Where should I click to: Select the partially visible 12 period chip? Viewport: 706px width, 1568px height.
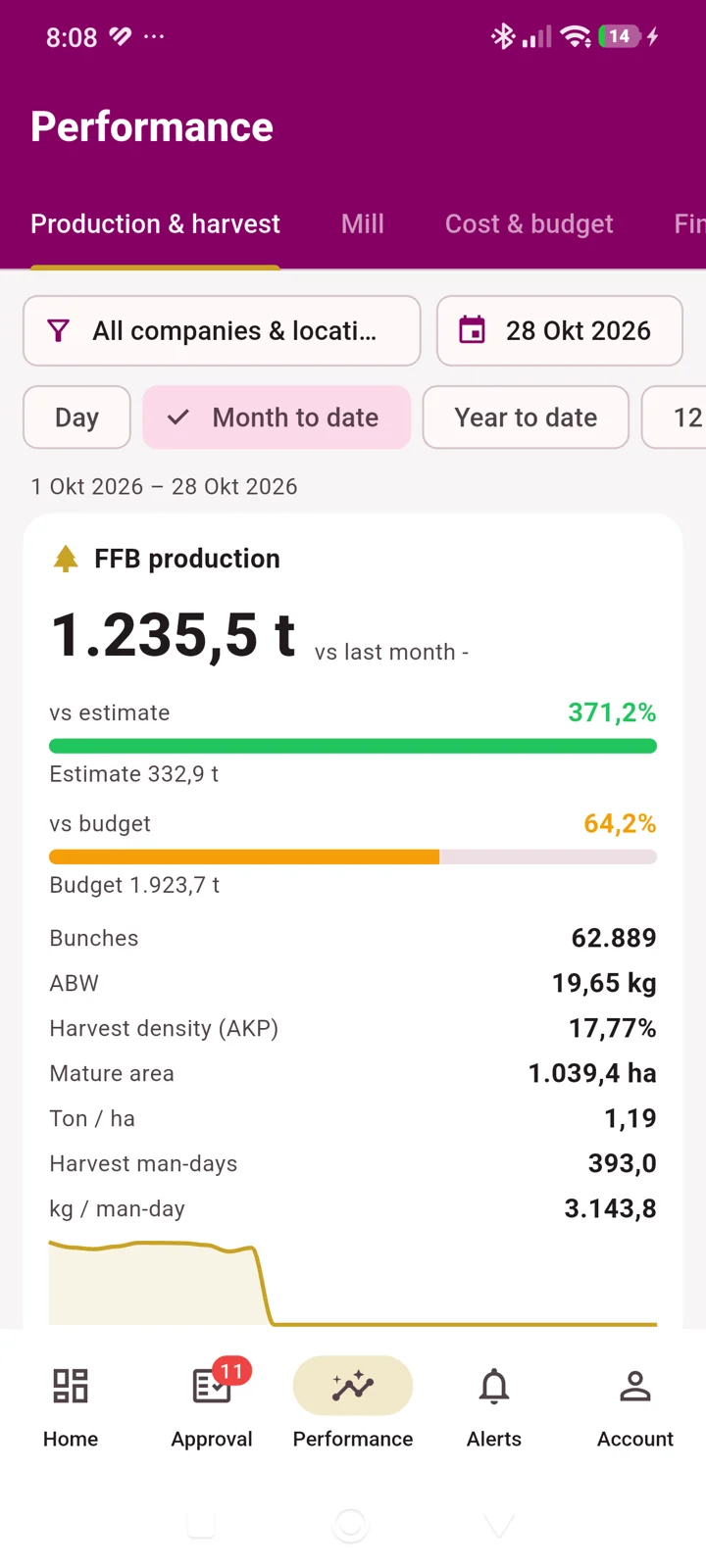675,417
